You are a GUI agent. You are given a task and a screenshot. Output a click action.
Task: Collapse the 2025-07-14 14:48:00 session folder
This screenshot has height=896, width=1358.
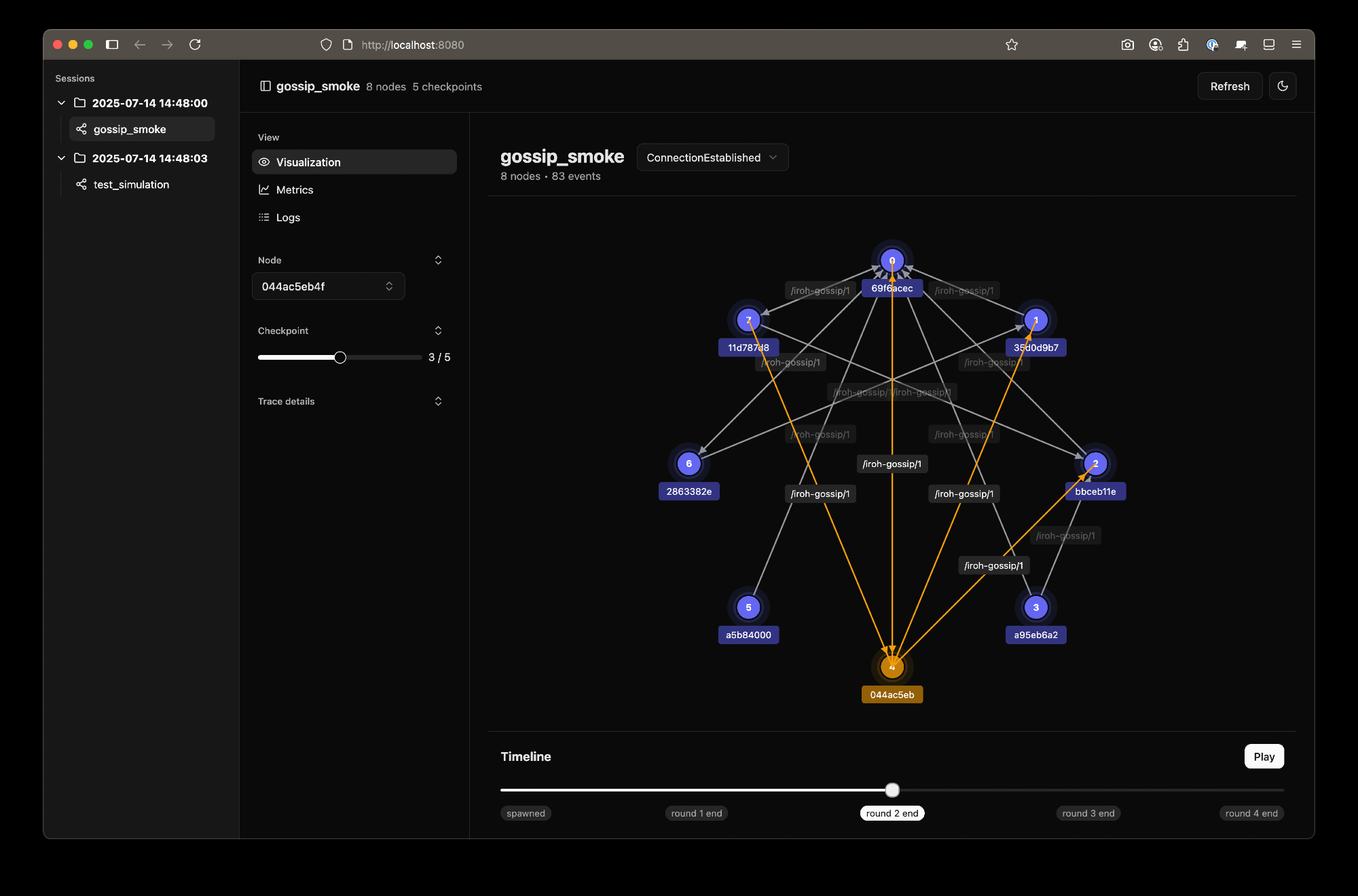pyautogui.click(x=62, y=102)
